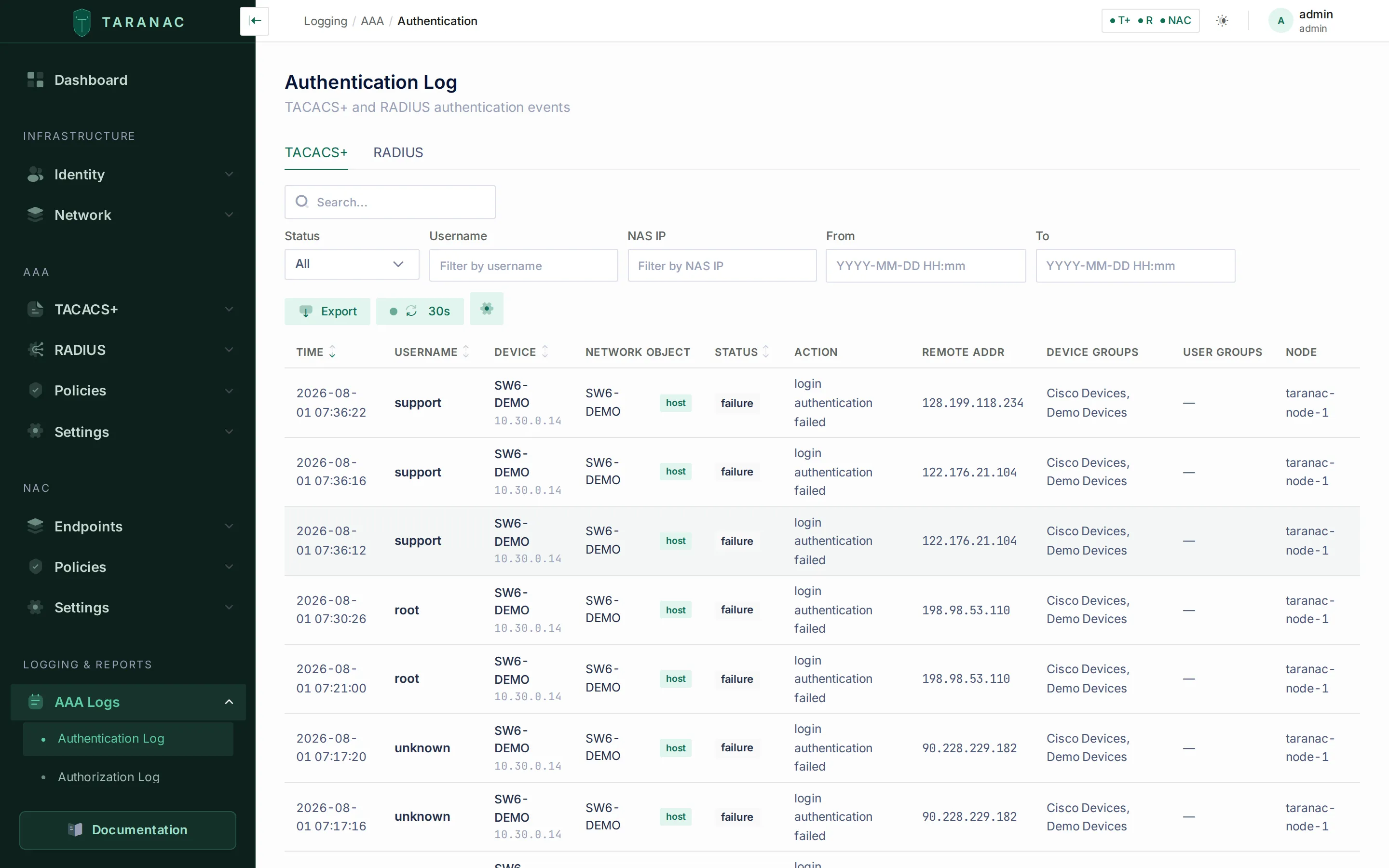Click Action column header

(816, 352)
